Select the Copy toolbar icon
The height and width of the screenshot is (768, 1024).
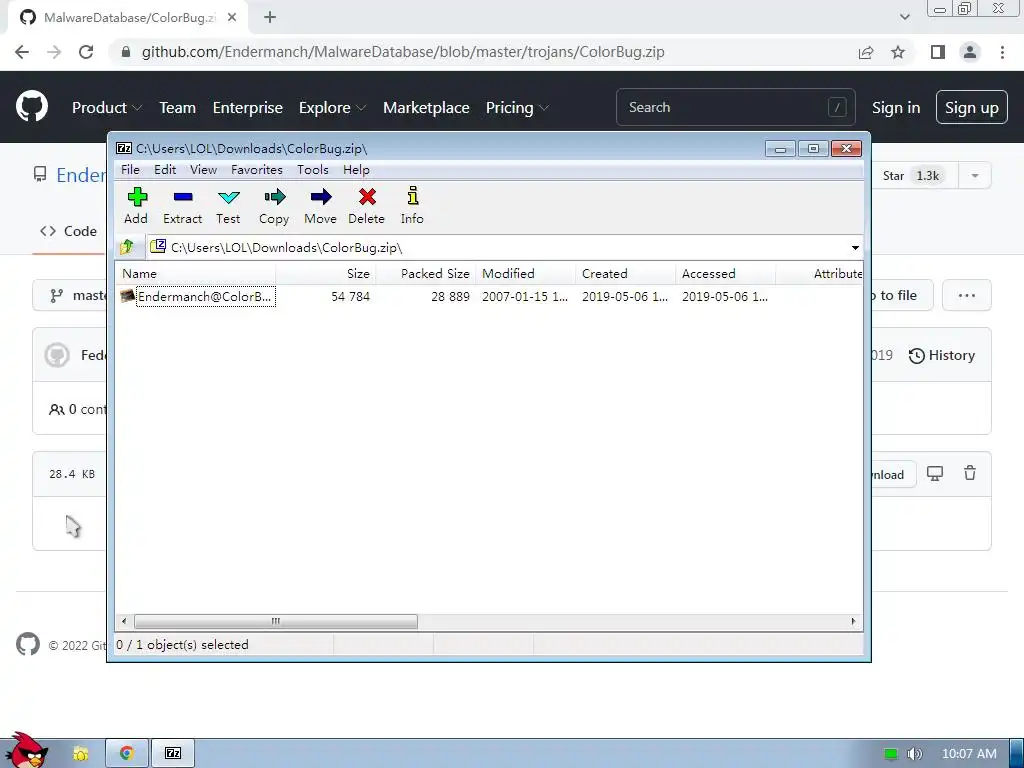point(274,206)
